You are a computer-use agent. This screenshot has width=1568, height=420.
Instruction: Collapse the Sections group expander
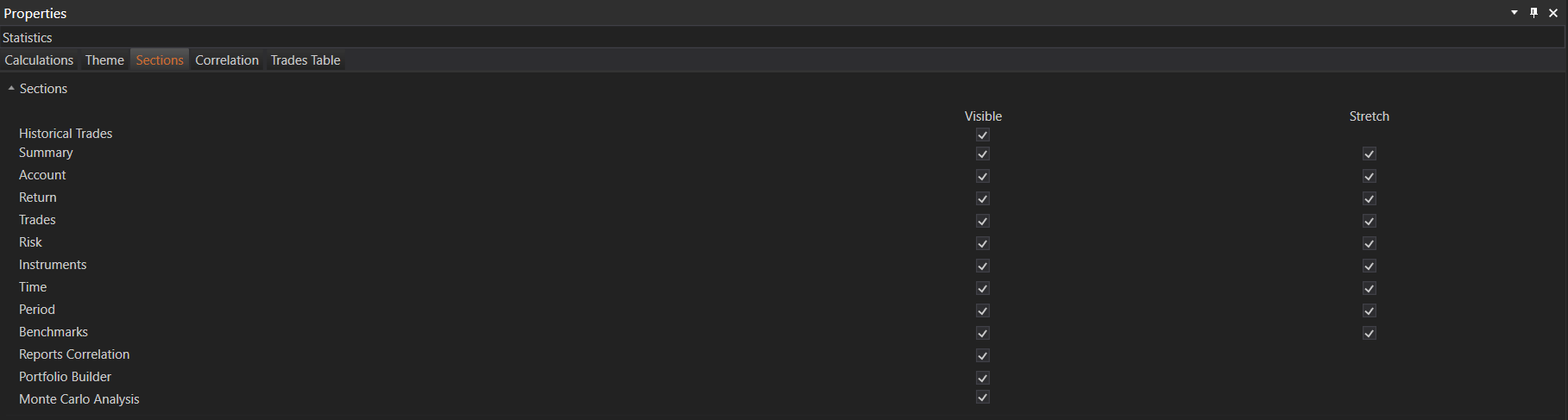11,89
